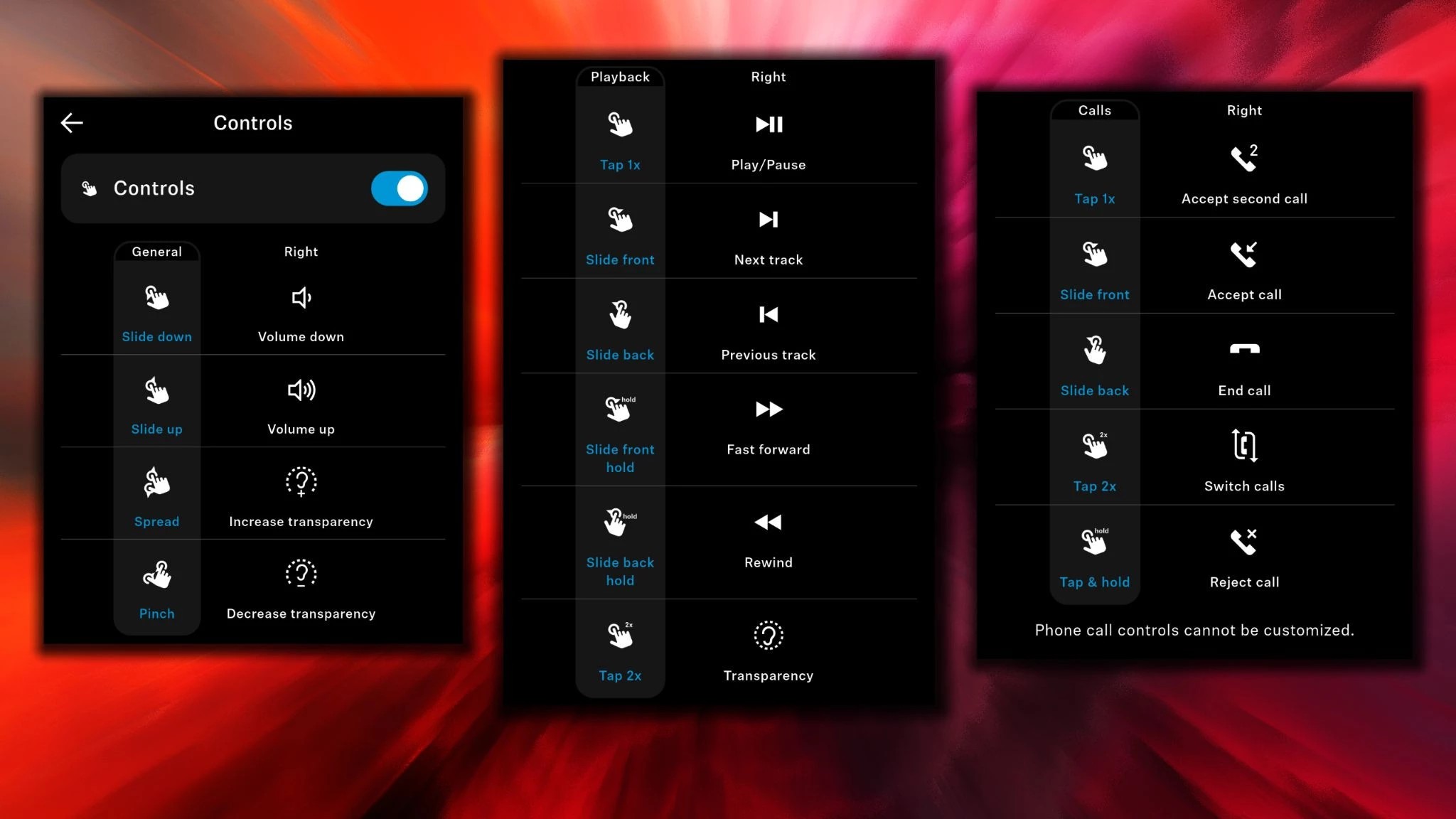Click the Decrease transparency ear icon
1456x819 pixels.
pos(301,574)
